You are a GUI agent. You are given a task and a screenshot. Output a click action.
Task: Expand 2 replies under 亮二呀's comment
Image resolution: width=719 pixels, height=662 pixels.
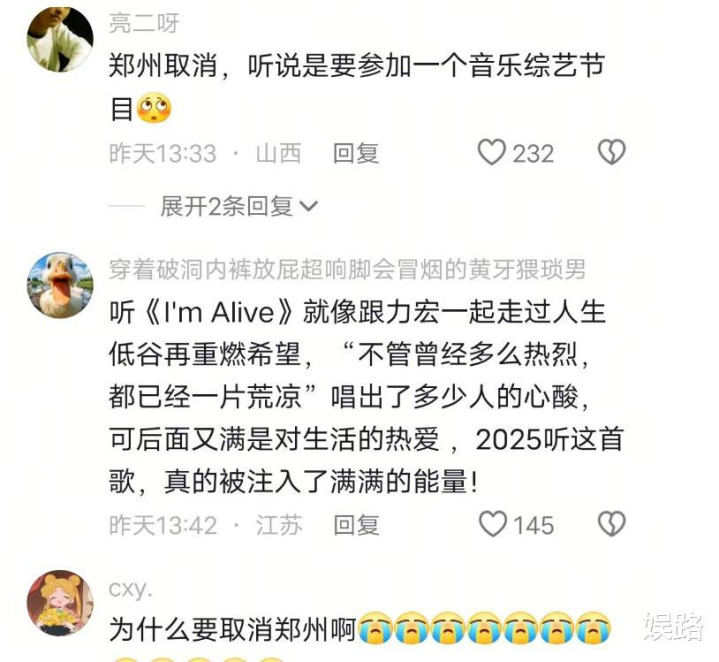click(x=227, y=206)
